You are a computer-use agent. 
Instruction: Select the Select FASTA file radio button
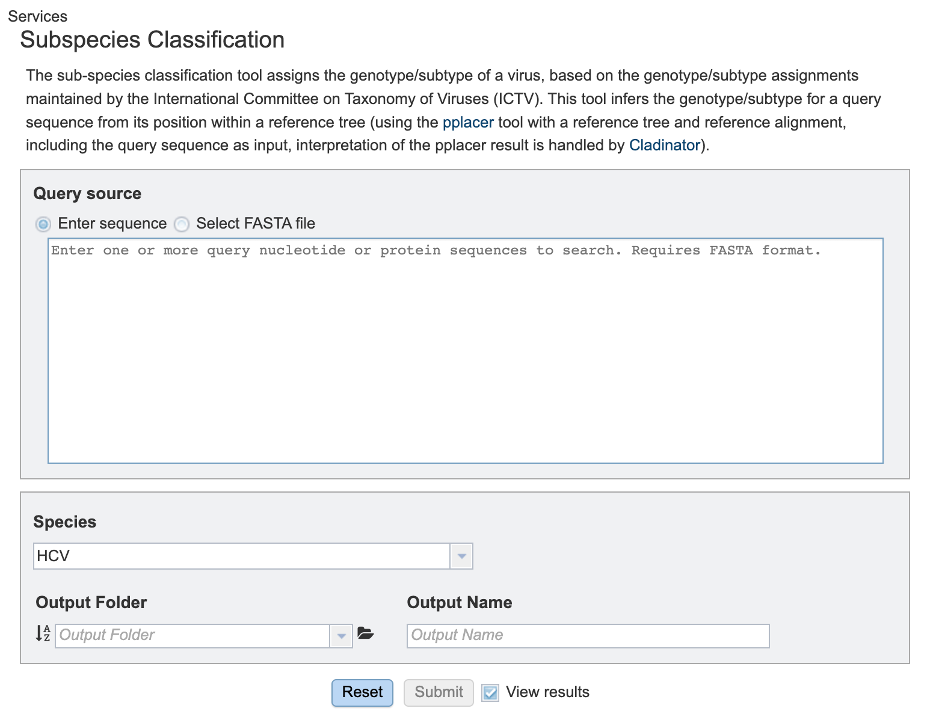(x=182, y=224)
